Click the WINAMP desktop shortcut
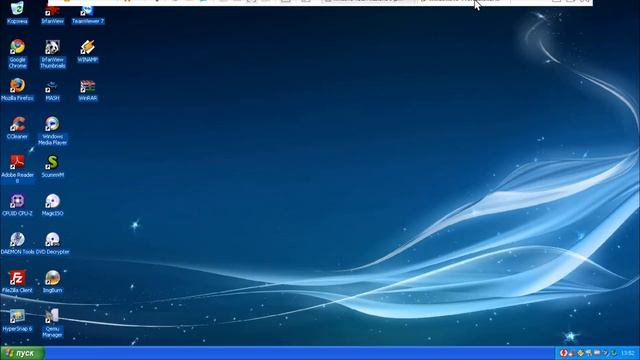 87,51
